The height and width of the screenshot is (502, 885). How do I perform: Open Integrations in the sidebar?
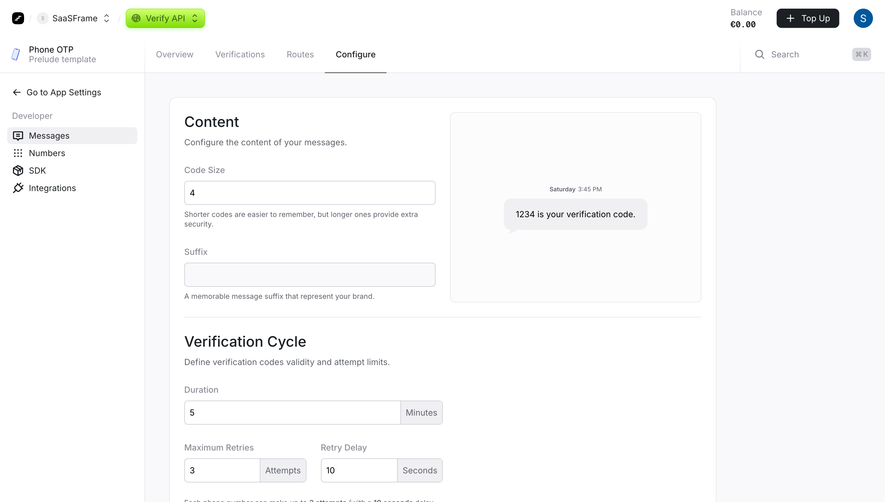point(72,188)
